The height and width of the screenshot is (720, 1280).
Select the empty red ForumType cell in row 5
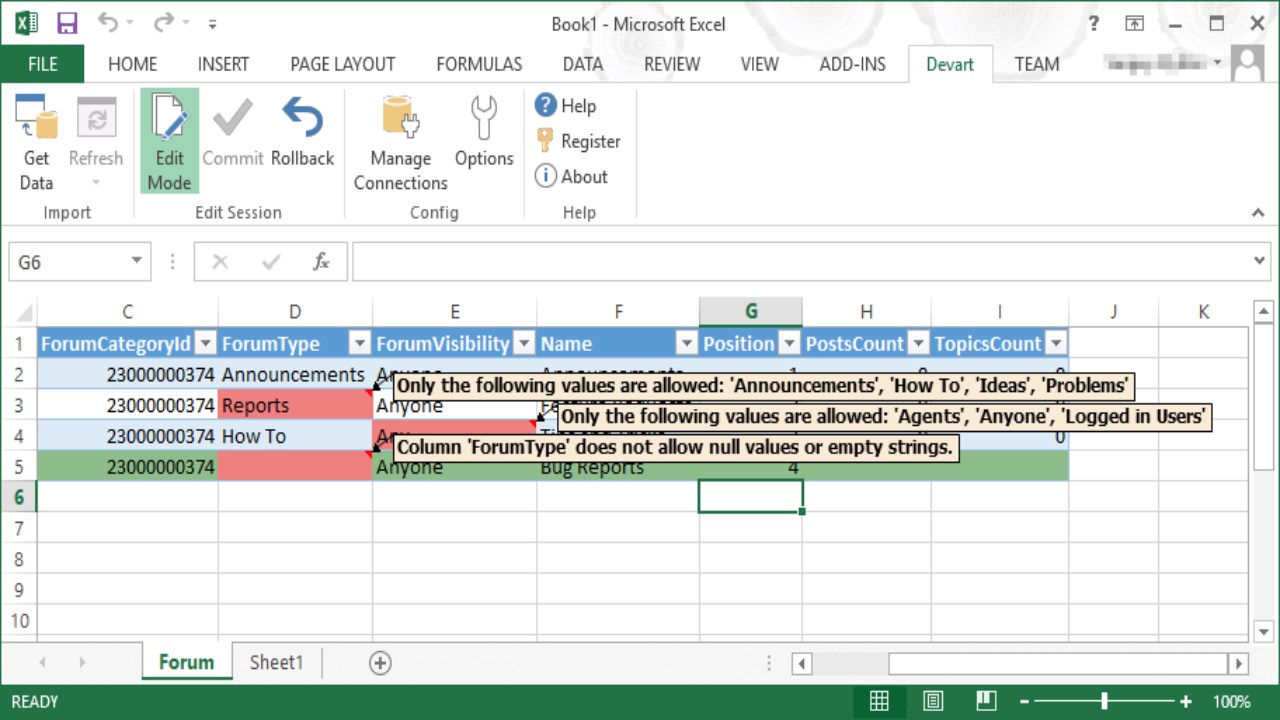point(295,467)
